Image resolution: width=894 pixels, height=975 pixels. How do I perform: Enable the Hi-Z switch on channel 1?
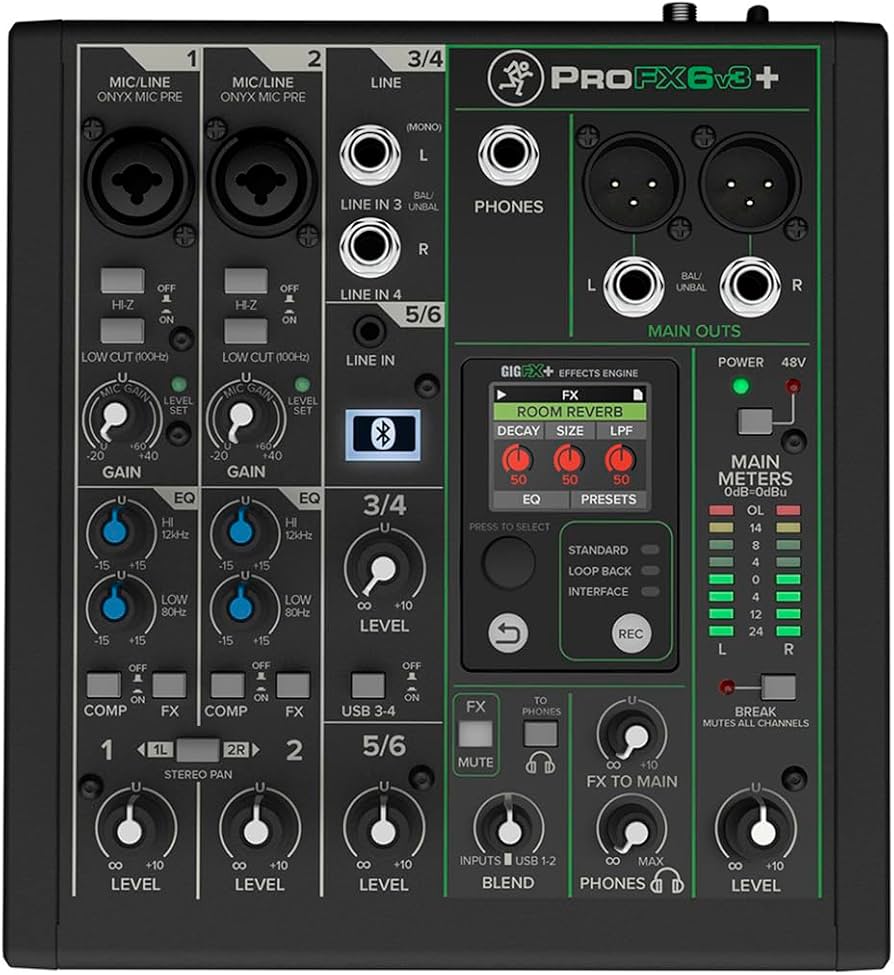click(x=120, y=279)
